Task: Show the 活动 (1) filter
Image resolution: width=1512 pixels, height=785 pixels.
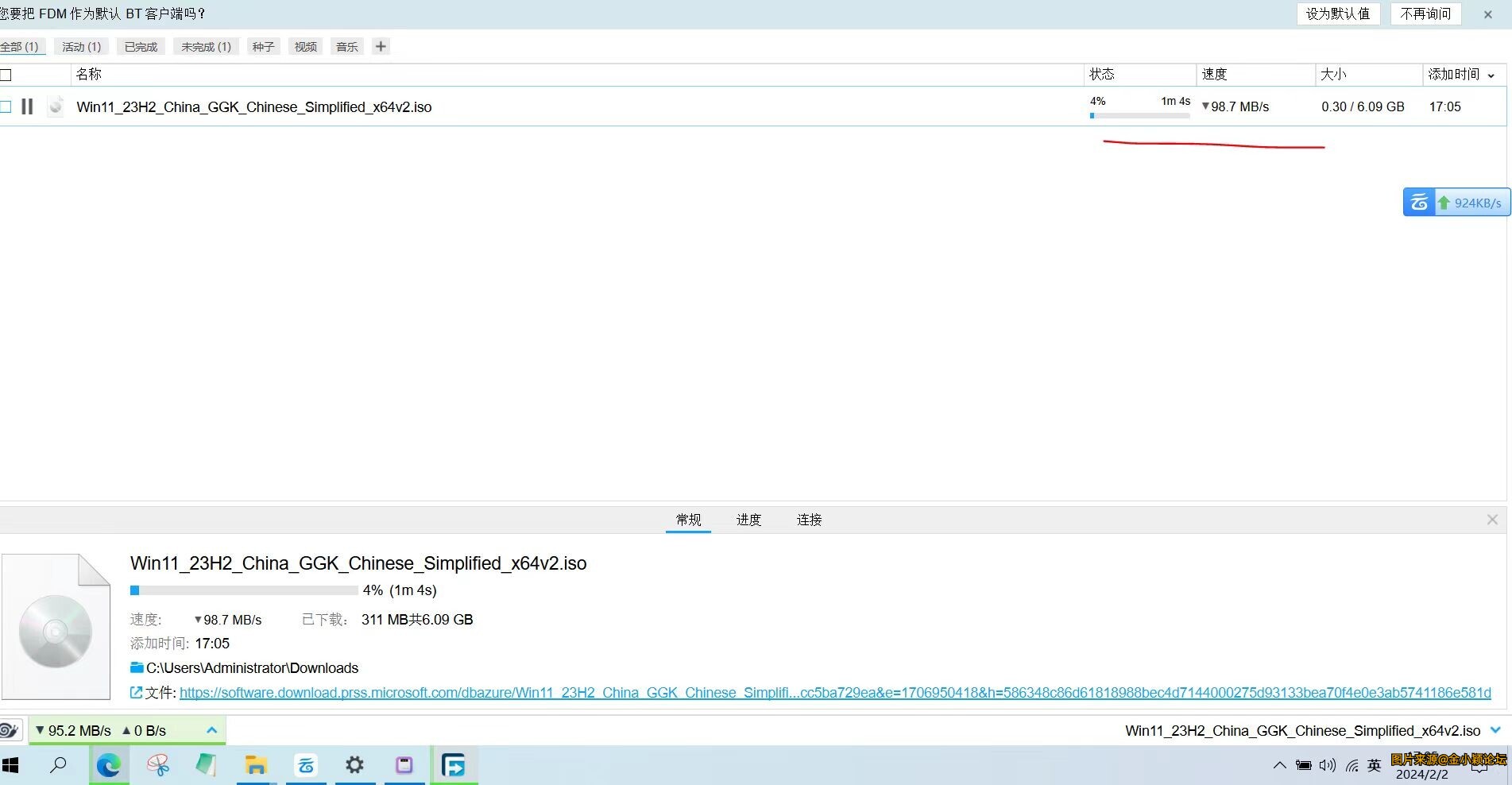Action: tap(82, 47)
